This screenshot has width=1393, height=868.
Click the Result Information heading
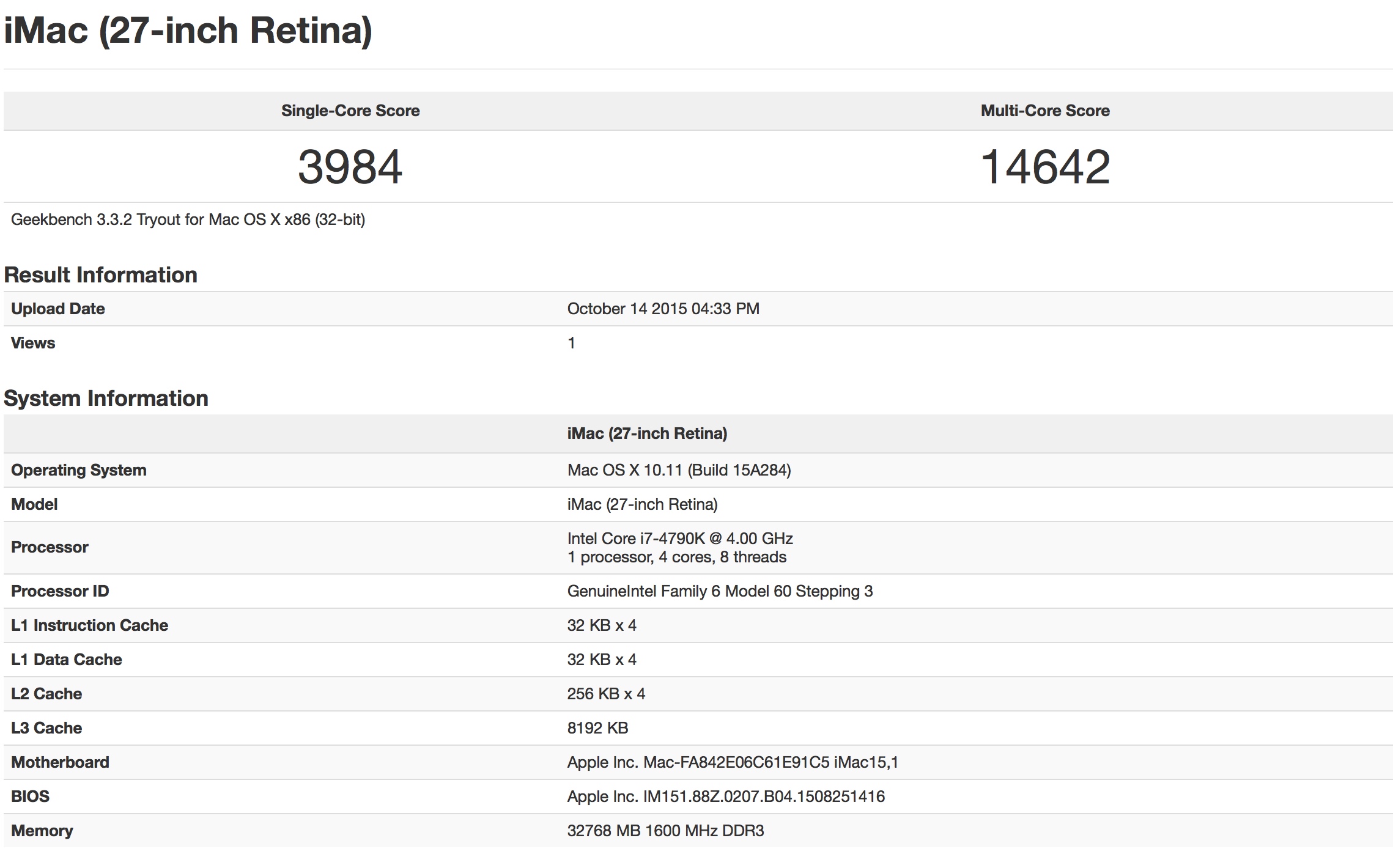(x=100, y=275)
